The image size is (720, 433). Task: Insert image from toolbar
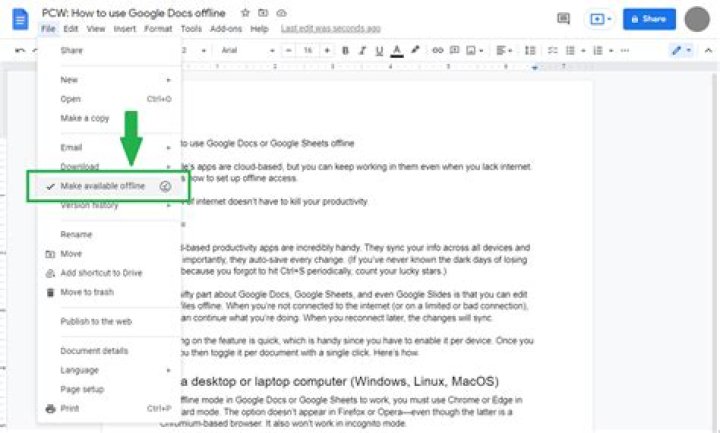tap(471, 50)
